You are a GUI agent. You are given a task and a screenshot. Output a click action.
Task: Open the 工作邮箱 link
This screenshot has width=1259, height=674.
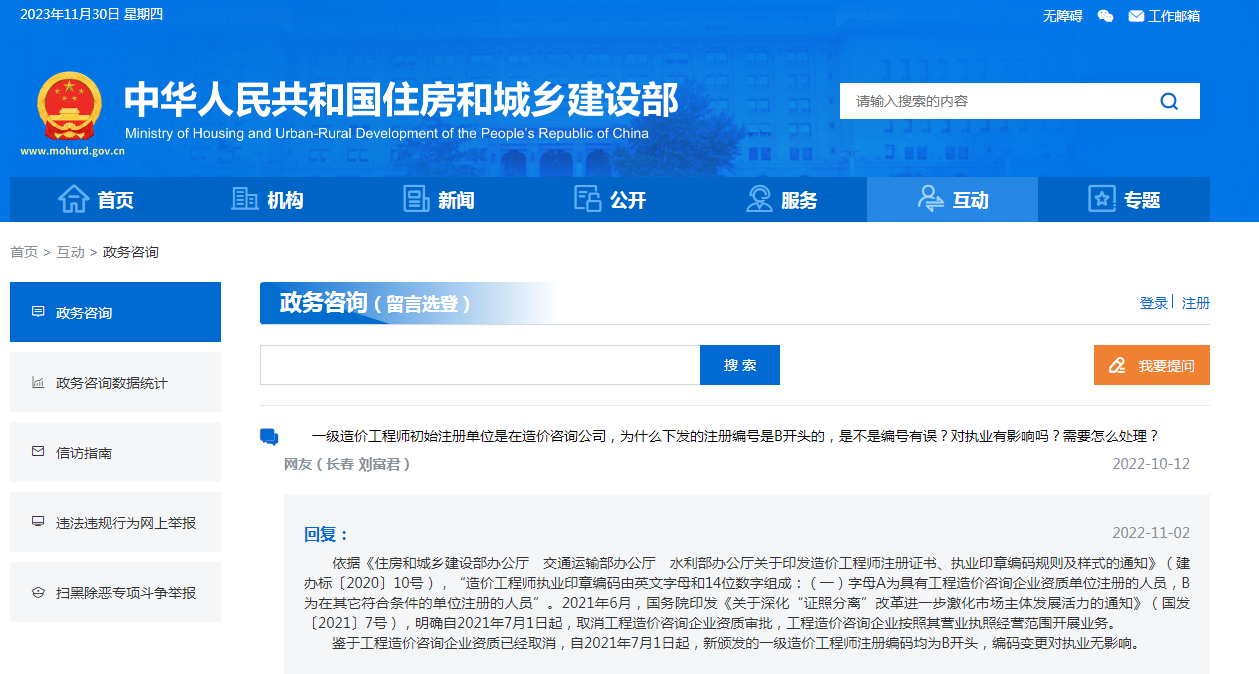tap(1174, 16)
